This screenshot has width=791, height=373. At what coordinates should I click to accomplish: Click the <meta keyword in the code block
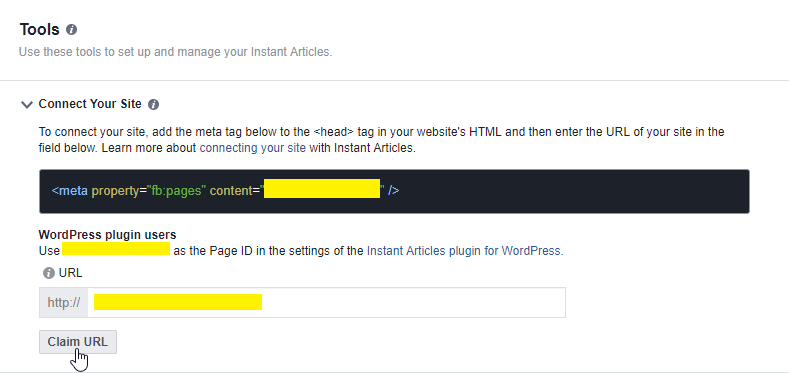click(70, 191)
